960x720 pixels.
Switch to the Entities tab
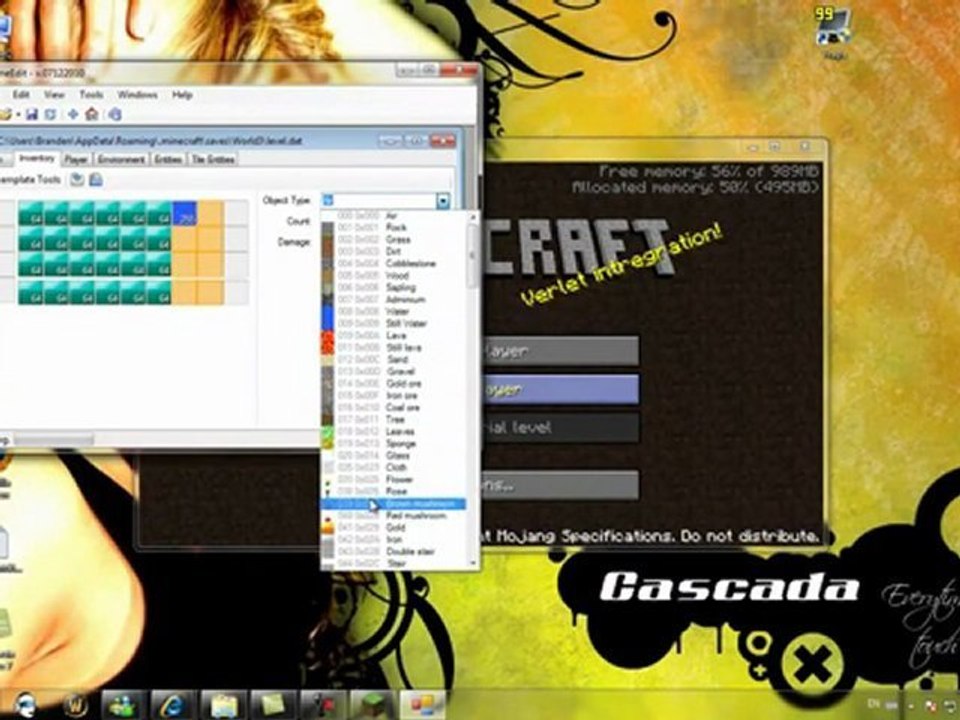[168, 159]
